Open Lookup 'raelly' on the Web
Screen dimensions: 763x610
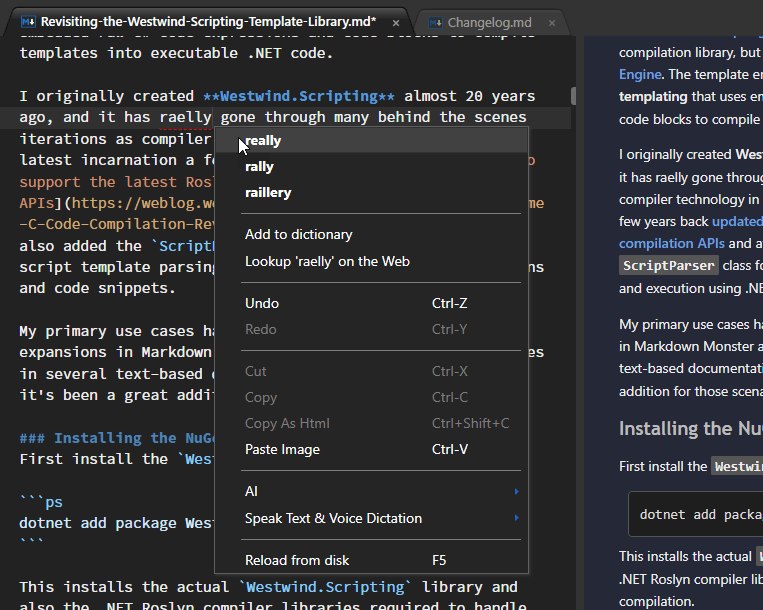tap(327, 261)
